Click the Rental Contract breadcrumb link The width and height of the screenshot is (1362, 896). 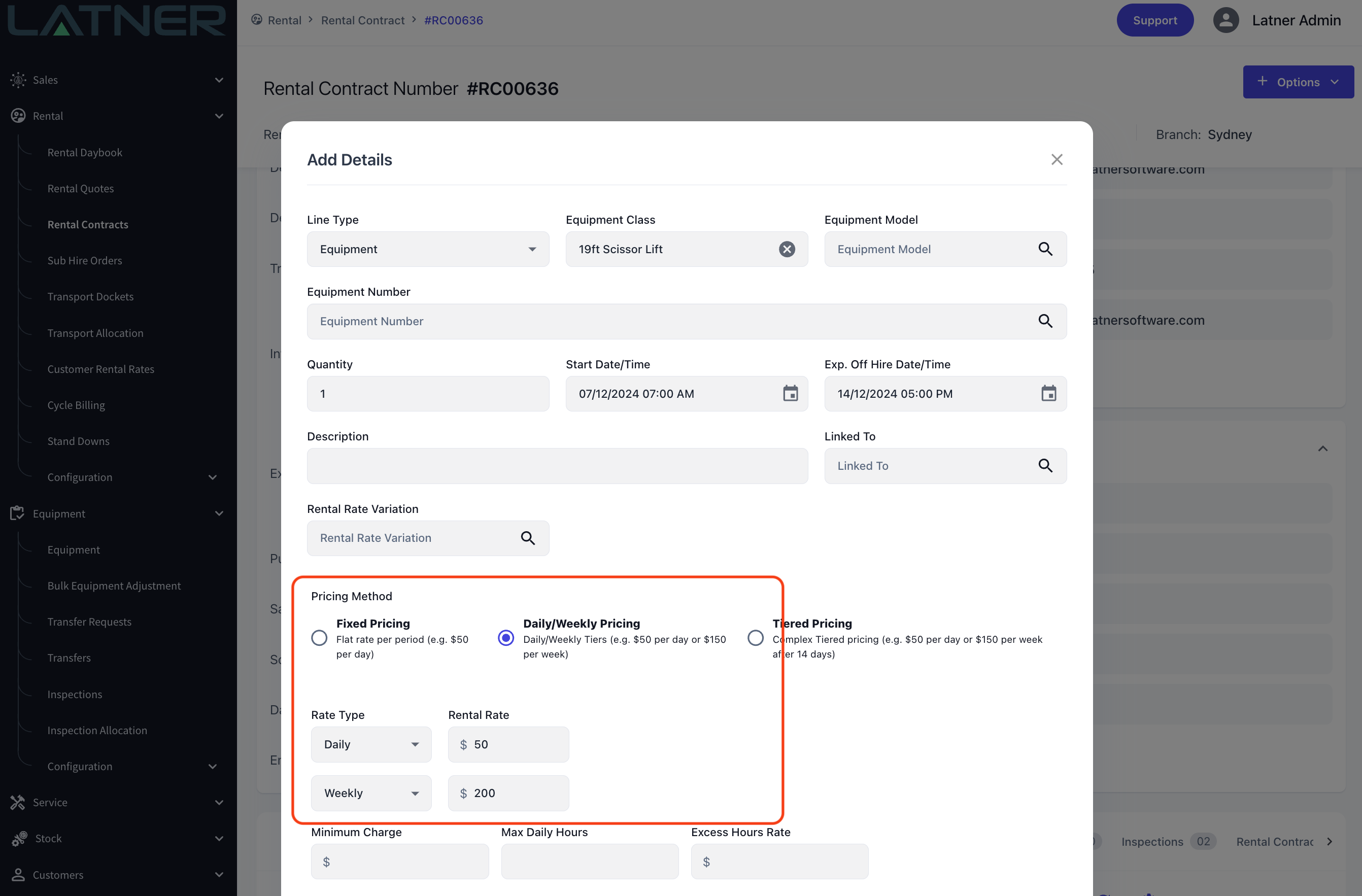point(362,20)
